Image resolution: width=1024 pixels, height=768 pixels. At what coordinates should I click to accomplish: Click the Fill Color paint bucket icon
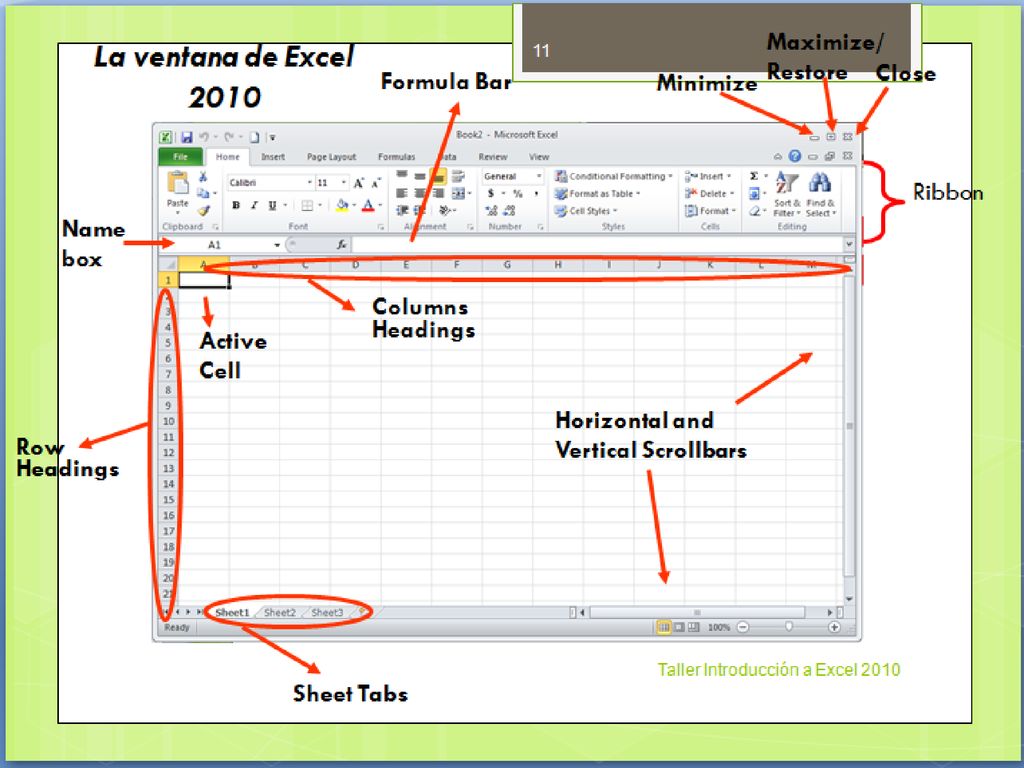(x=342, y=206)
